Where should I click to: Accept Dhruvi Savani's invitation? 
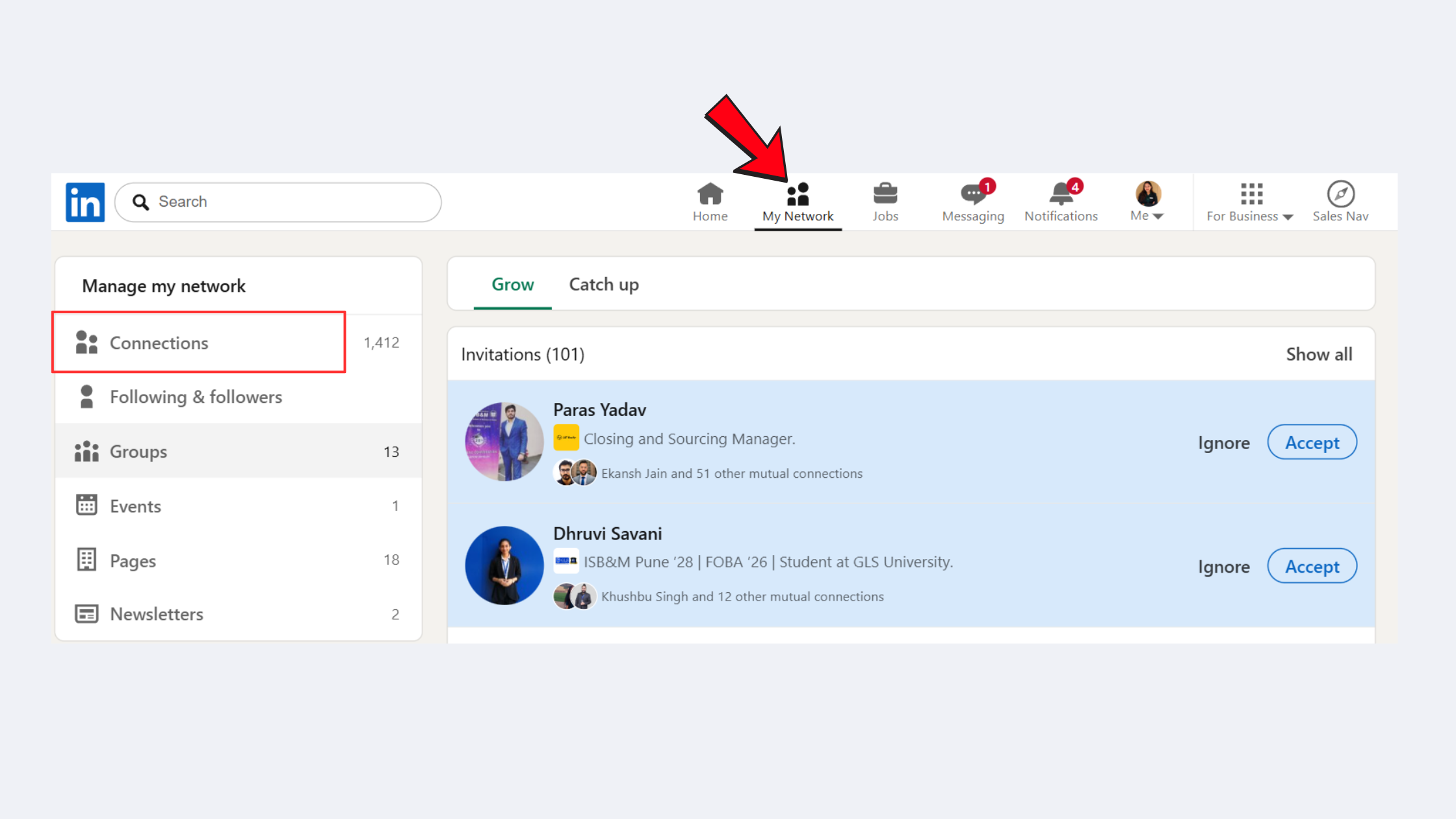pyautogui.click(x=1312, y=566)
